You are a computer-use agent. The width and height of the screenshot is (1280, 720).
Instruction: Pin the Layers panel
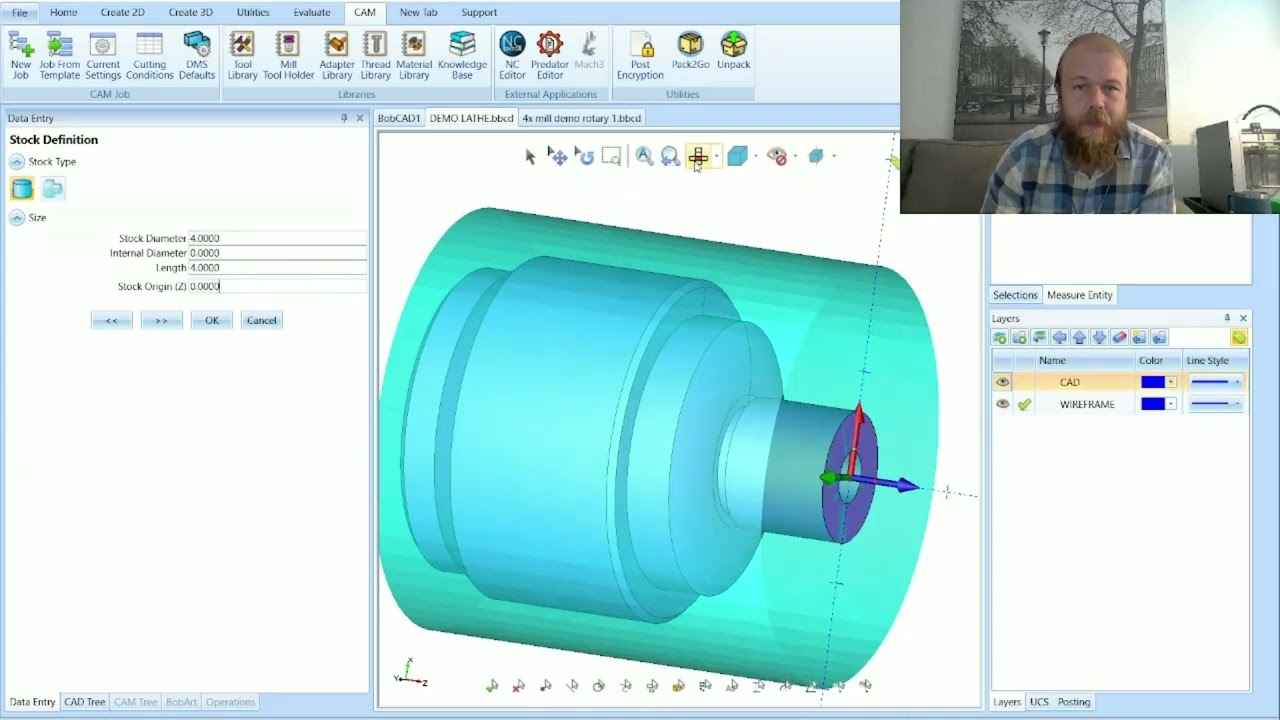click(x=1227, y=318)
